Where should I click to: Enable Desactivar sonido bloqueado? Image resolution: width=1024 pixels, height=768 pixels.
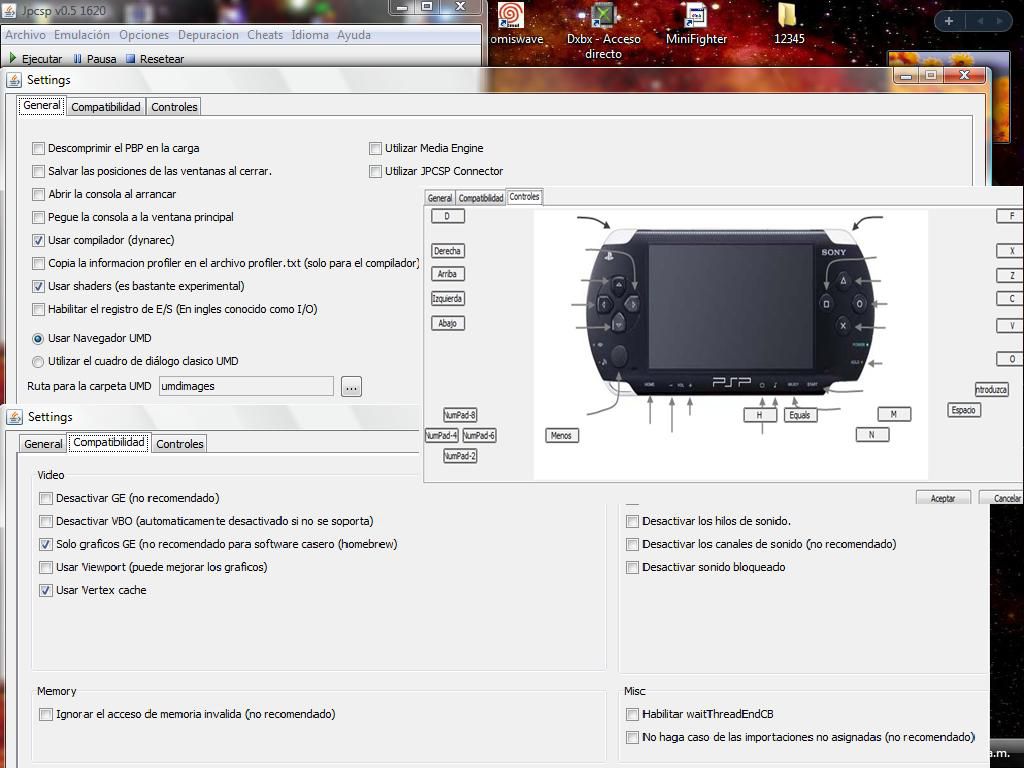click(x=632, y=567)
